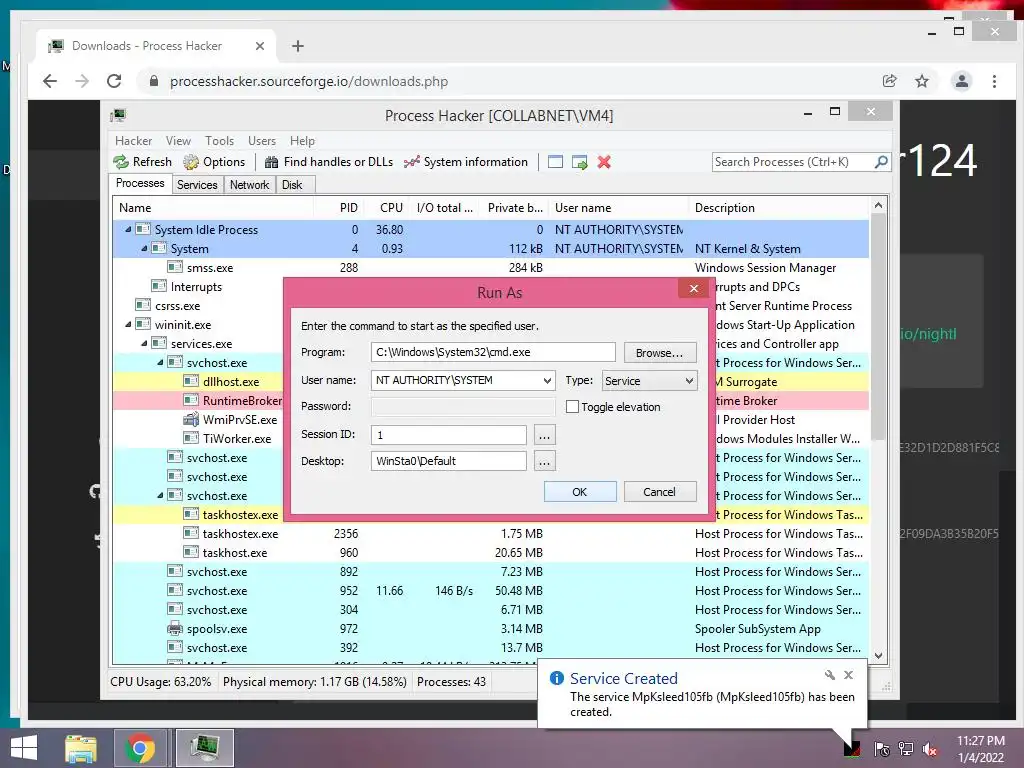Collapse first svchost.exe under services.exe
The height and width of the screenshot is (768, 1024).
click(x=160, y=362)
